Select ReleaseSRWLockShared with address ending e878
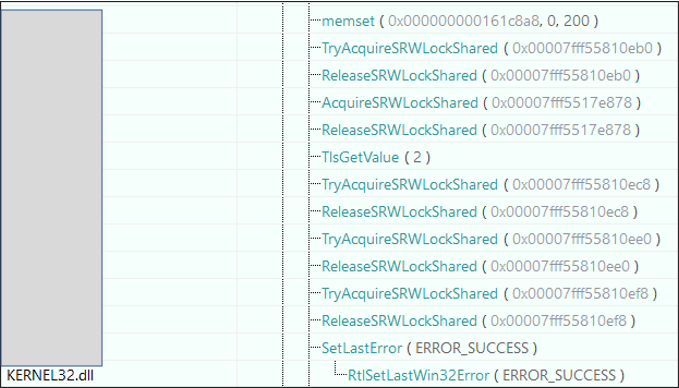The image size is (679, 388). coord(481,130)
